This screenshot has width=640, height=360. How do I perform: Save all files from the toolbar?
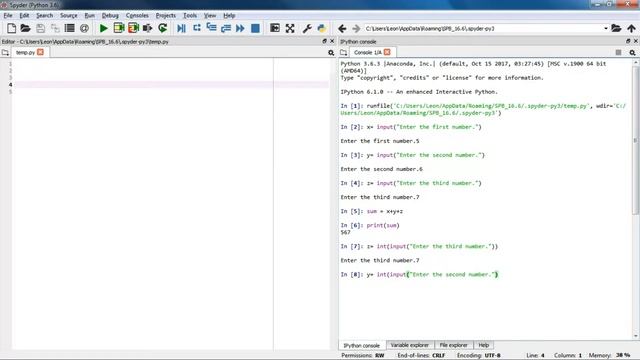click(x=55, y=28)
